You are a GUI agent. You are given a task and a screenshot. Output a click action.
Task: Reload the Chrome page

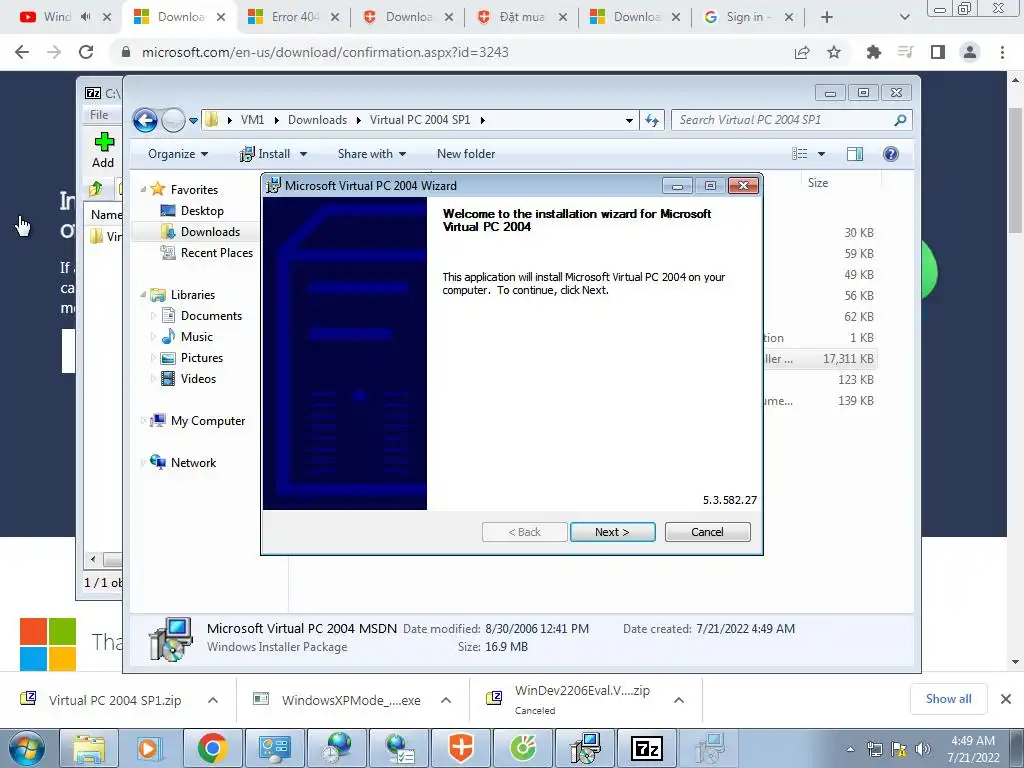click(x=86, y=52)
